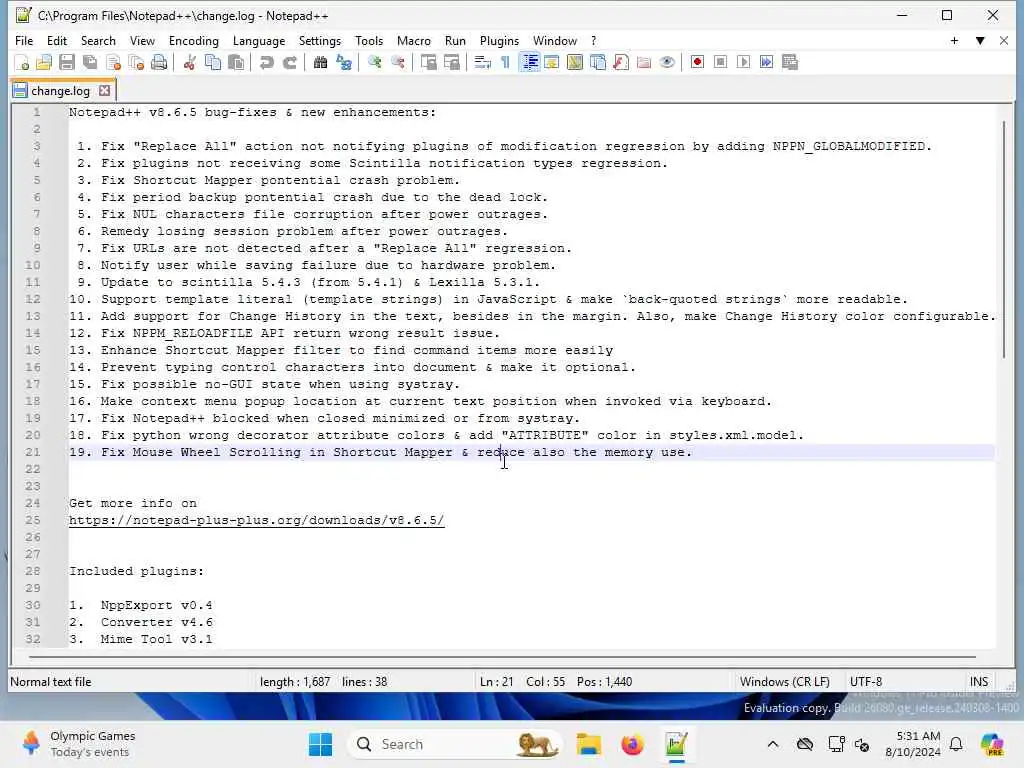
Task: Print the document via printer icon
Action: (x=159, y=63)
